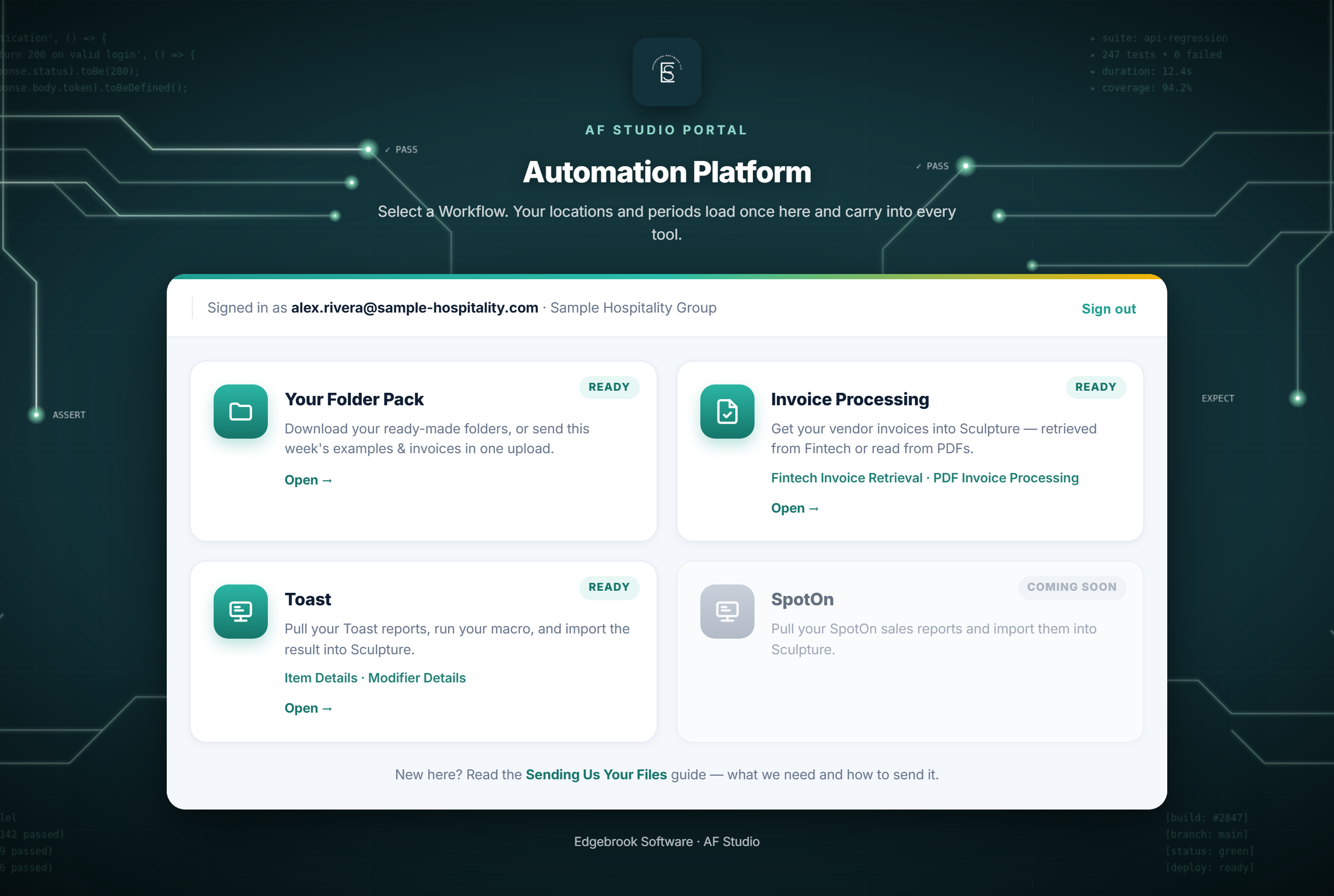The image size is (1334, 896).
Task: Click the AF STUDIO PORTAL label
Action: pos(666,130)
